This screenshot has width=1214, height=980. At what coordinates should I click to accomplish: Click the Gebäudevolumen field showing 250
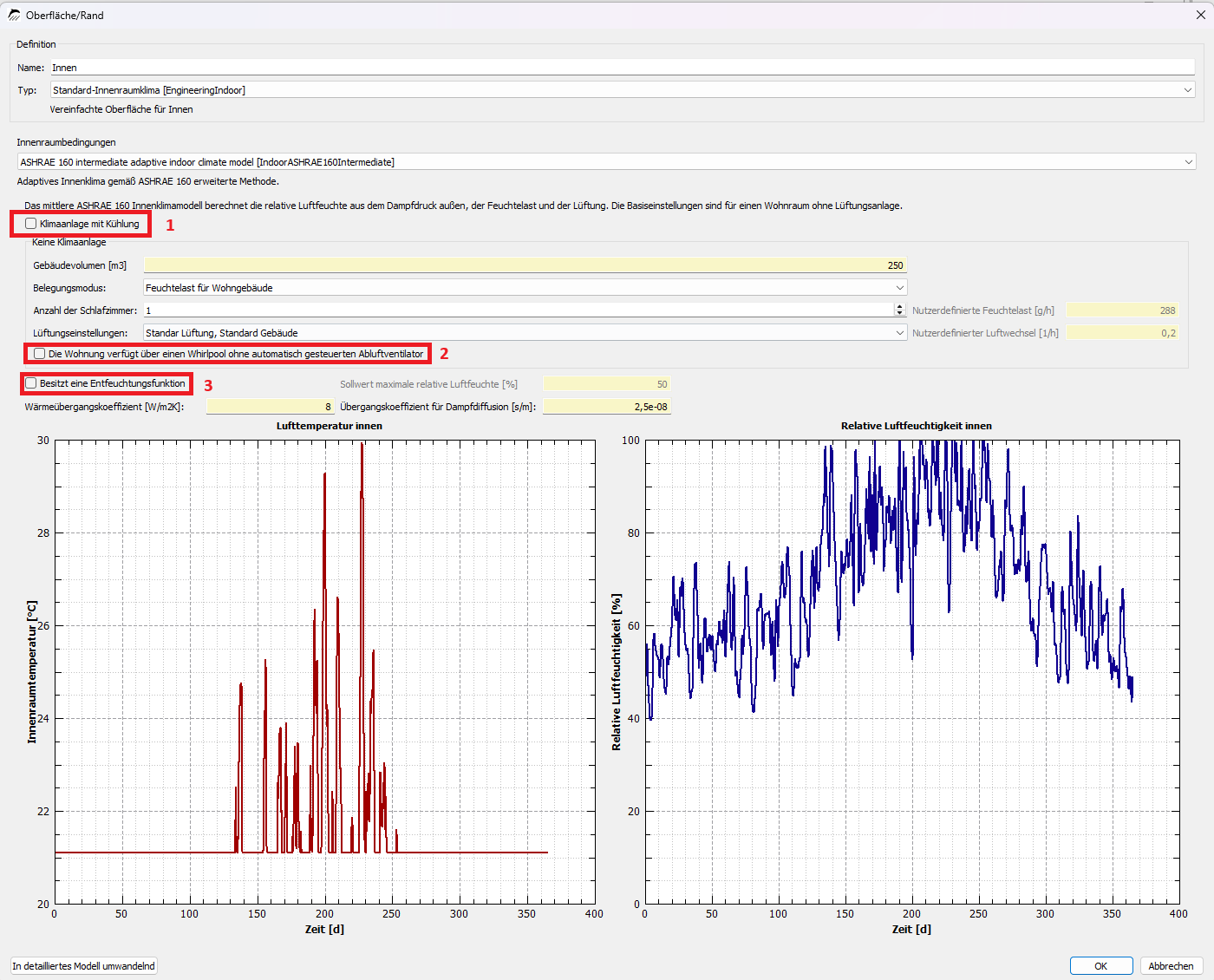[x=525, y=265]
